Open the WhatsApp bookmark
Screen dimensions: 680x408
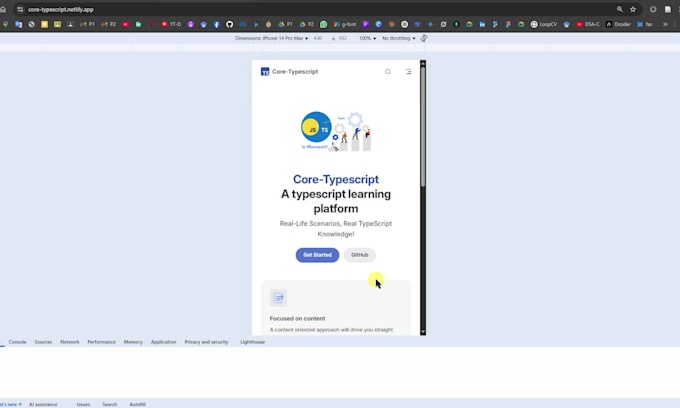click(x=323, y=24)
